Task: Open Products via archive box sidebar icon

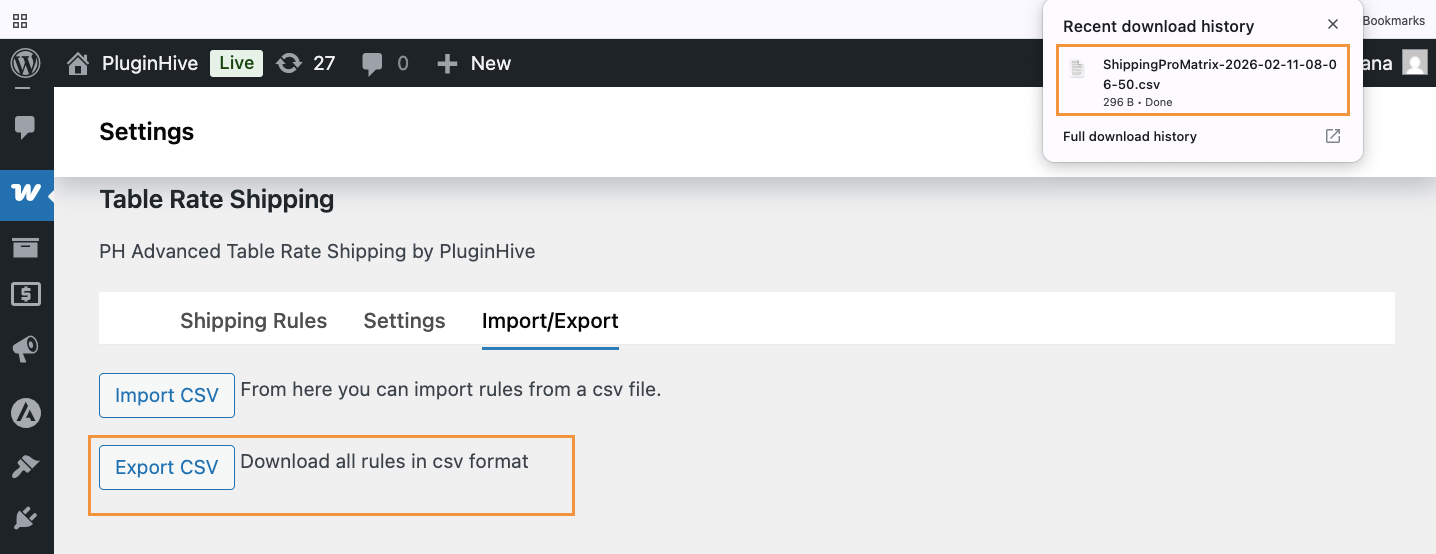Action: (26, 246)
